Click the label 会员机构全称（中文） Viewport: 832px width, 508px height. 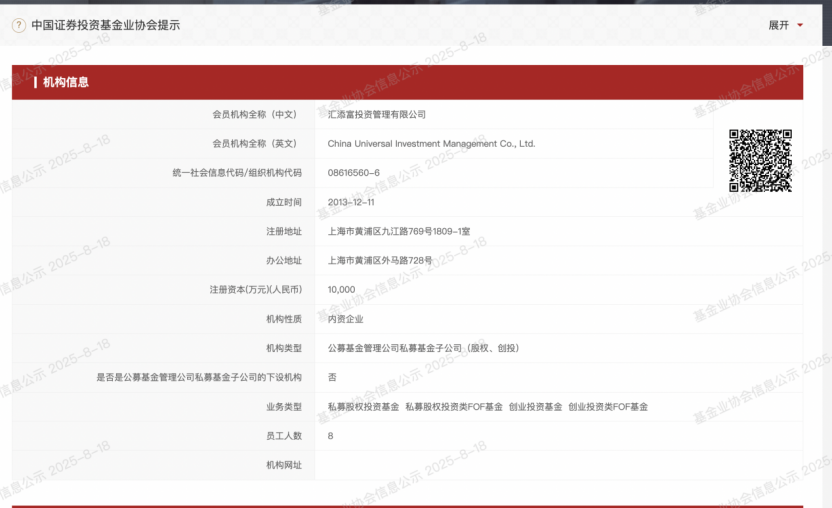(257, 115)
